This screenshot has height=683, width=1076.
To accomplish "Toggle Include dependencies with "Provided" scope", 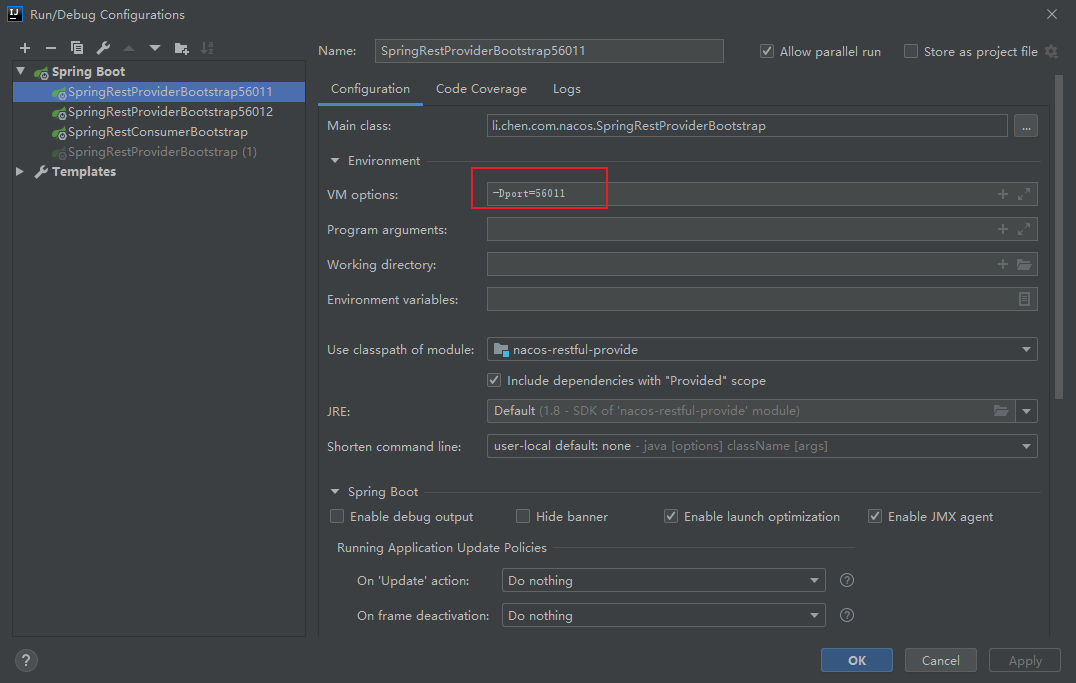I will (x=493, y=380).
